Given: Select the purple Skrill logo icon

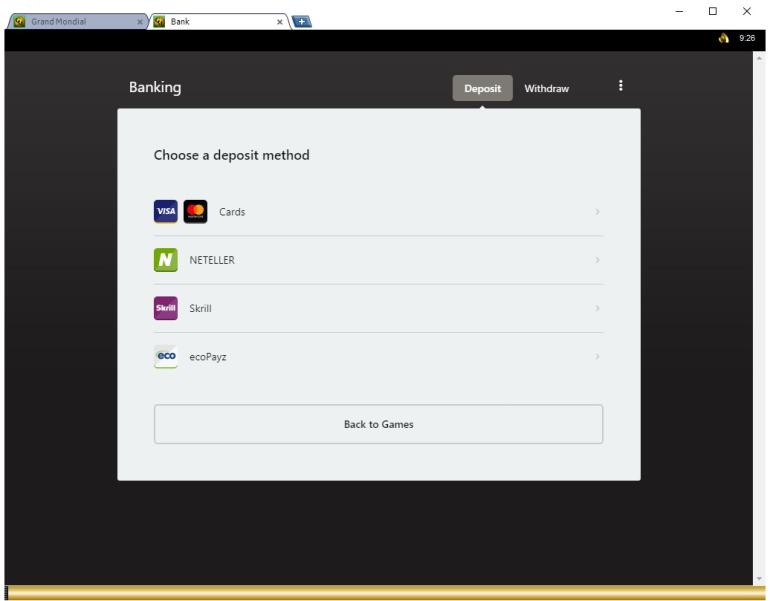Looking at the screenshot, I should point(165,308).
